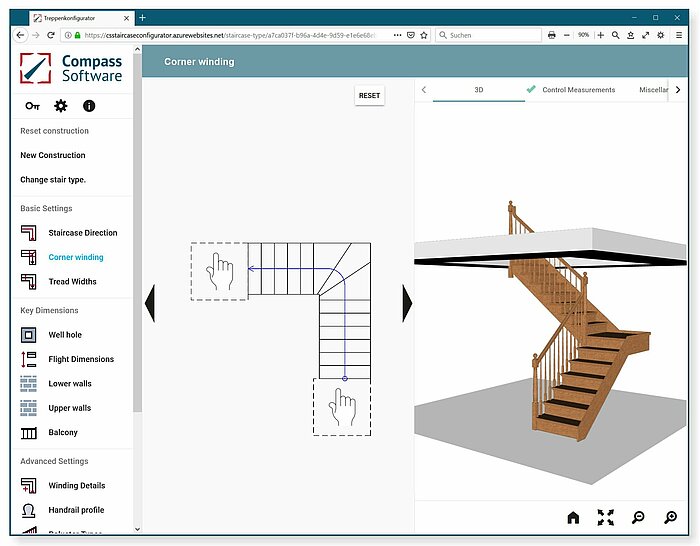Viewport: 700px width, 546px height.
Task: Click the Upper walls brick icon
Action: pos(29,408)
